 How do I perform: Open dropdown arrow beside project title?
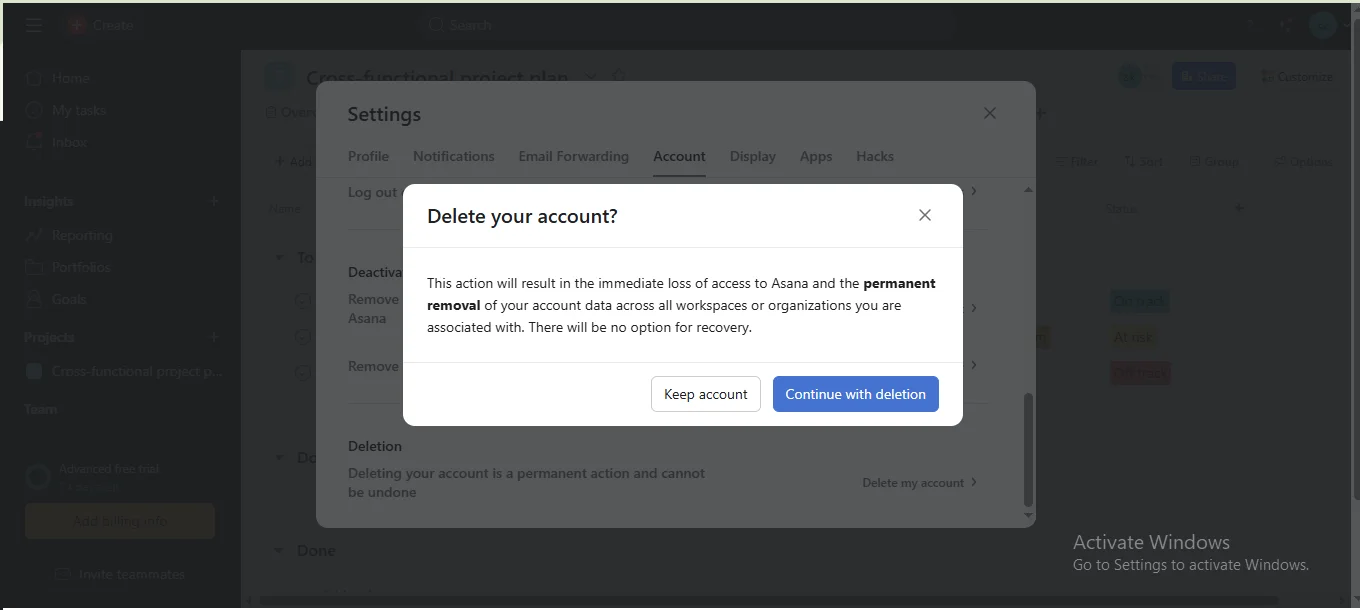click(590, 77)
